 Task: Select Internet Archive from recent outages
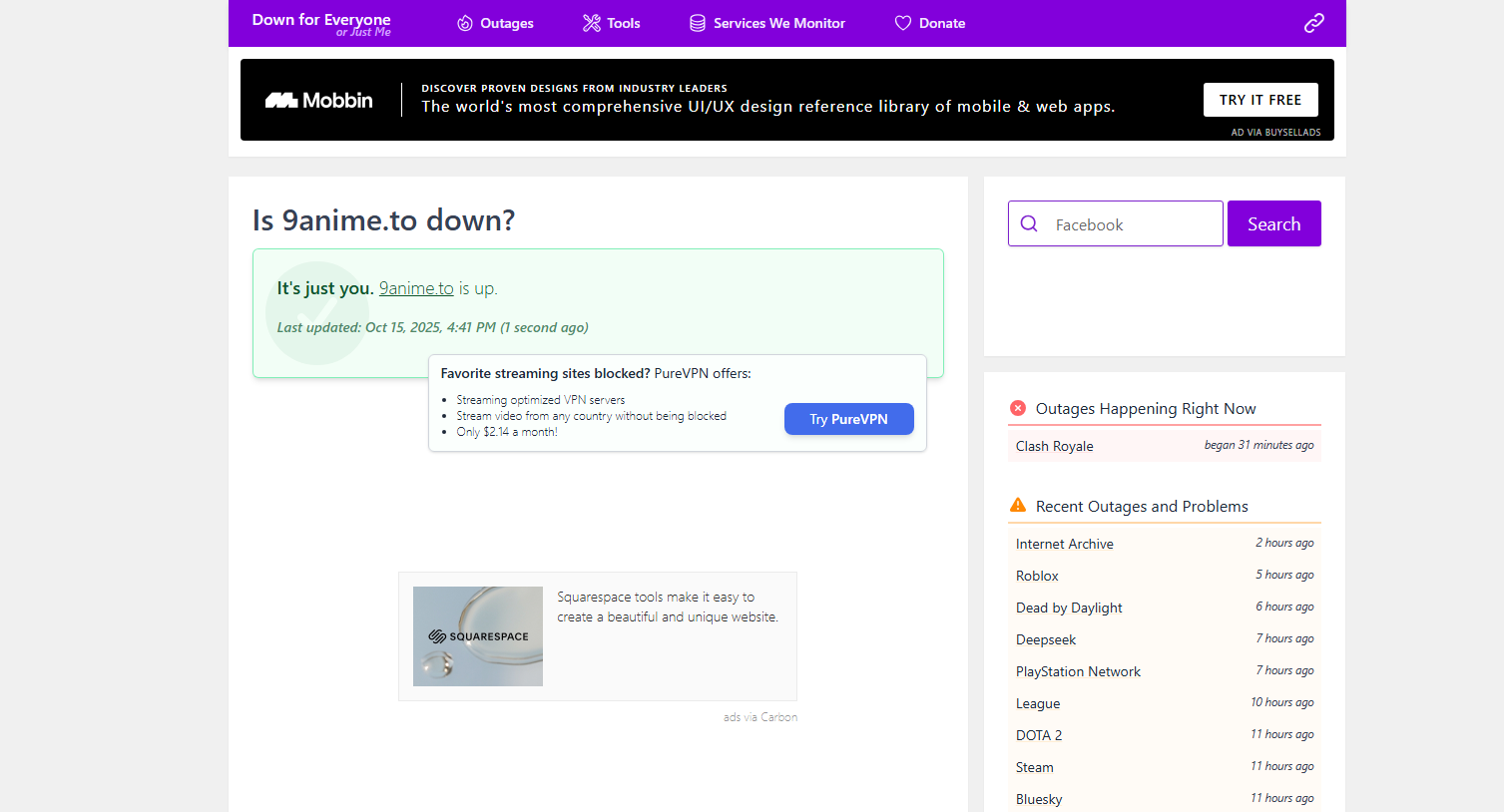pos(1065,544)
